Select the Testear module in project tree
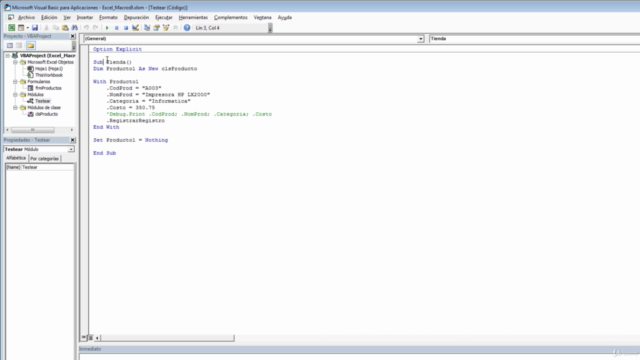This screenshot has width=640, height=360. 42,101
